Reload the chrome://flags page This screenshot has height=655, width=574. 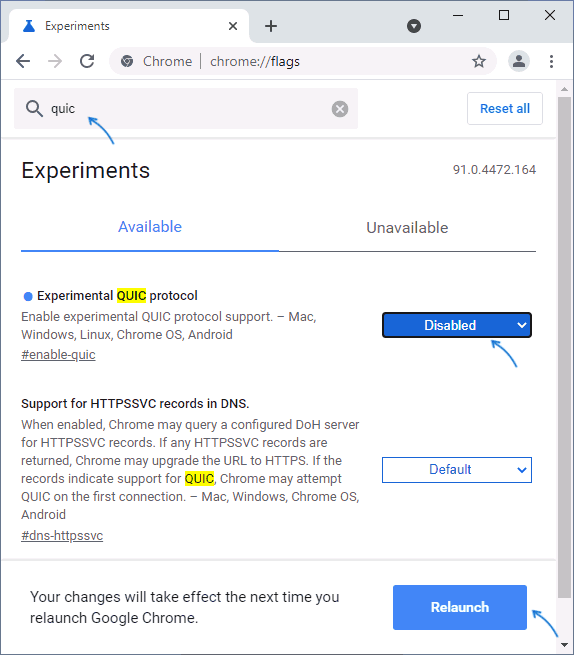[x=87, y=61]
